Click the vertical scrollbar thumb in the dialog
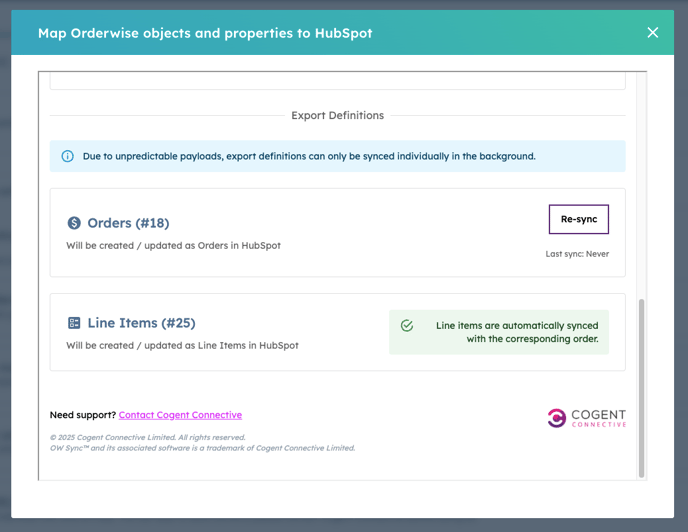Screen dimensions: 688x532 coord(641,388)
